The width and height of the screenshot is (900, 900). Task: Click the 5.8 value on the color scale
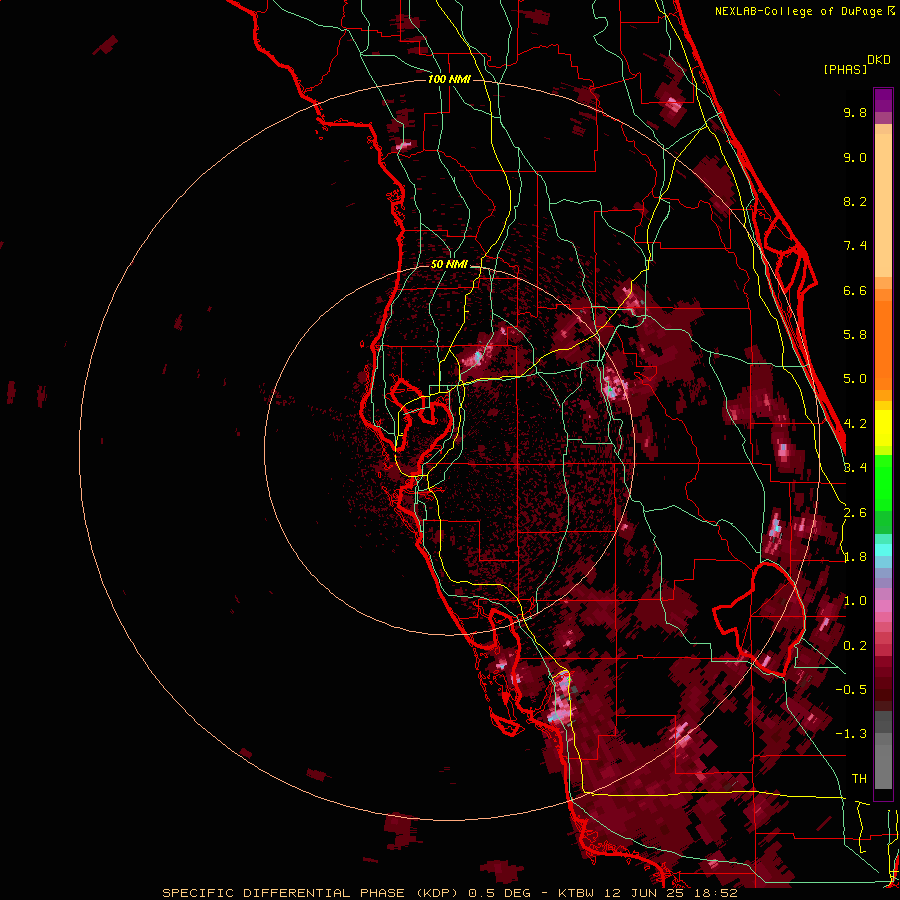tap(855, 335)
